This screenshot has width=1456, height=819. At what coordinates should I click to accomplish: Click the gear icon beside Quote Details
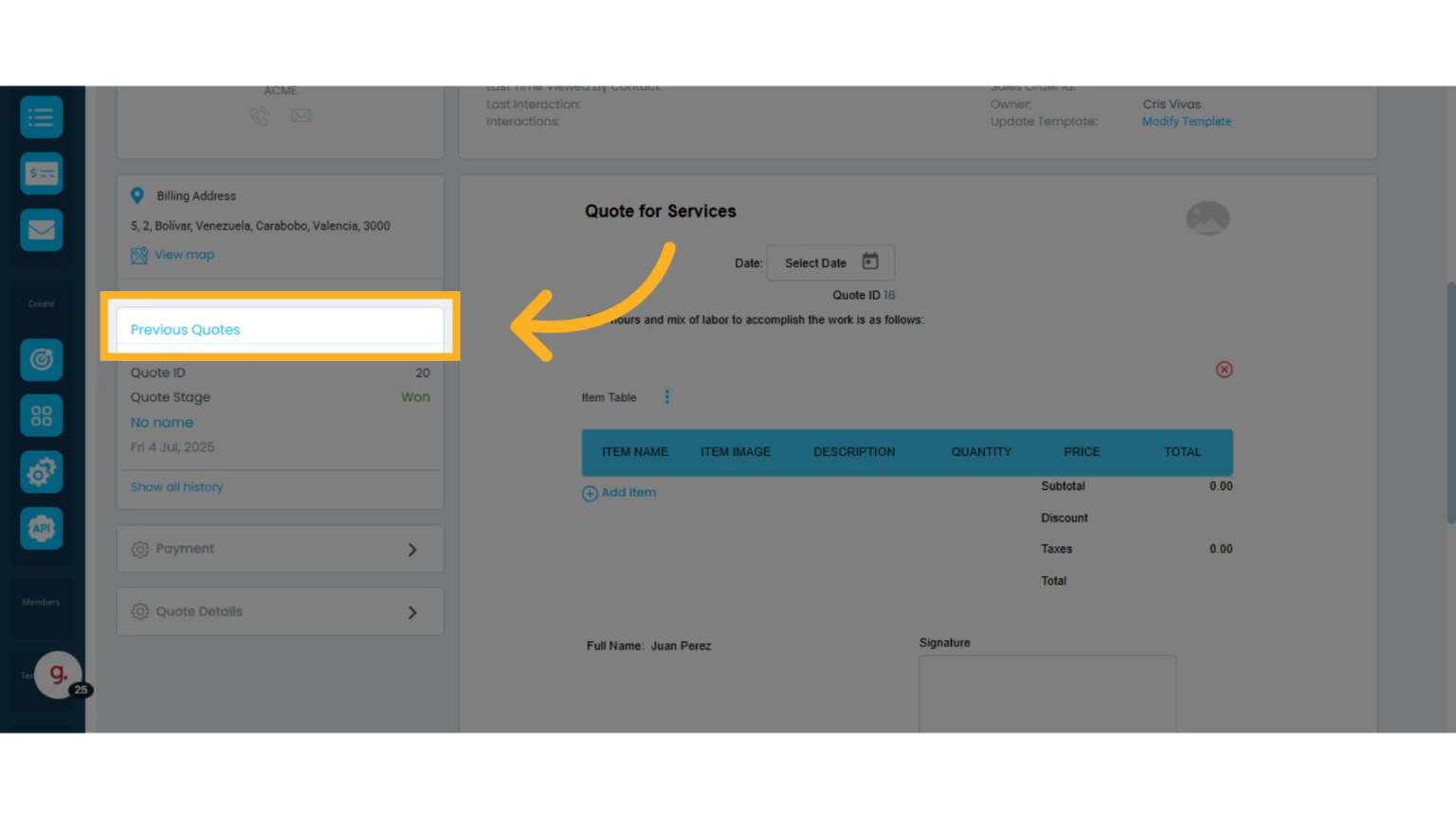(x=140, y=611)
